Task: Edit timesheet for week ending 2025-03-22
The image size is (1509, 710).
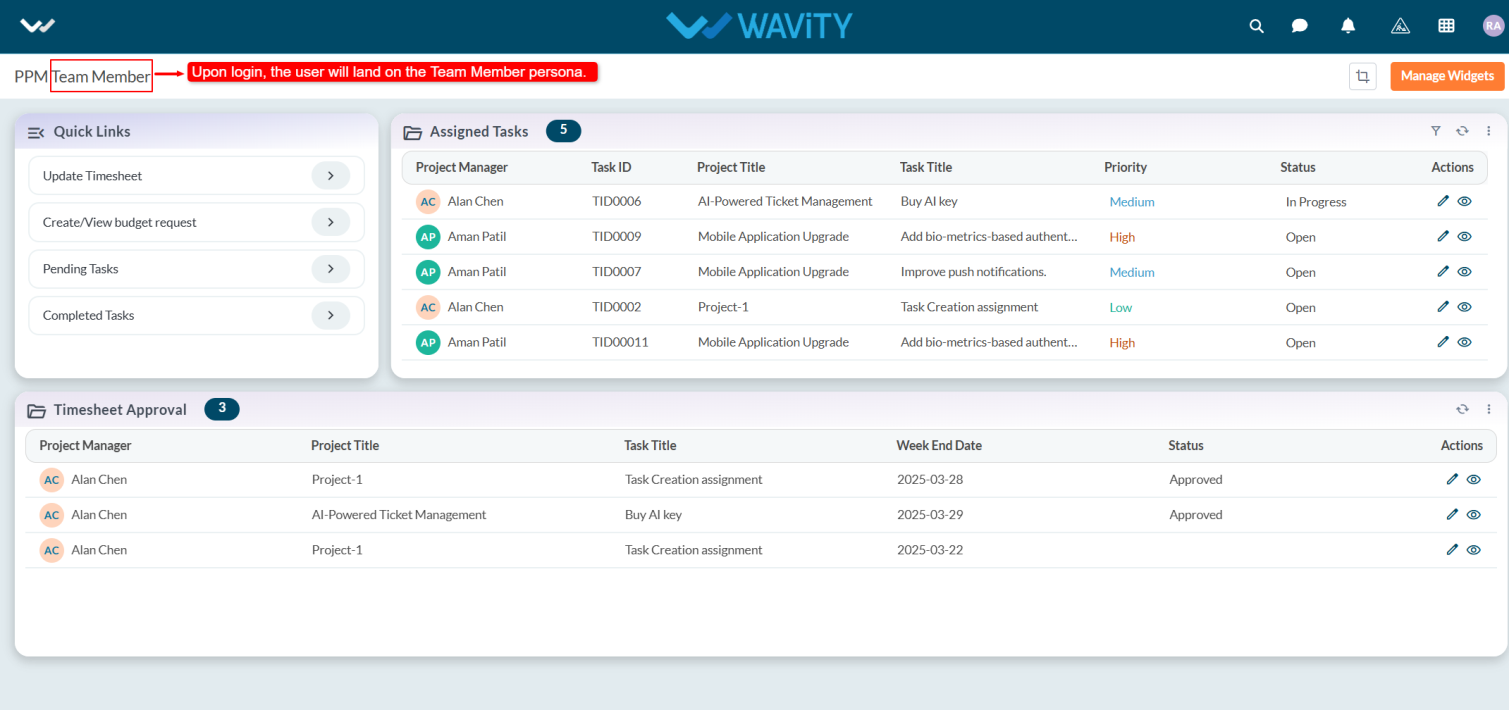Action: [1452, 549]
